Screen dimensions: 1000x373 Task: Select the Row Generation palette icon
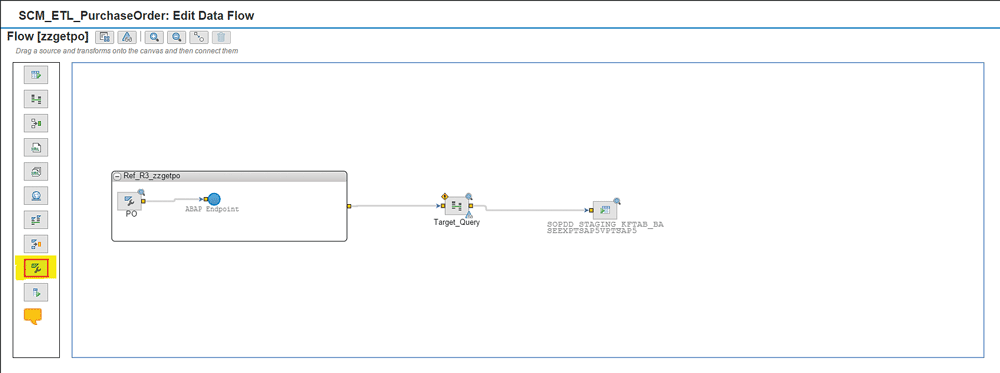tap(36, 244)
